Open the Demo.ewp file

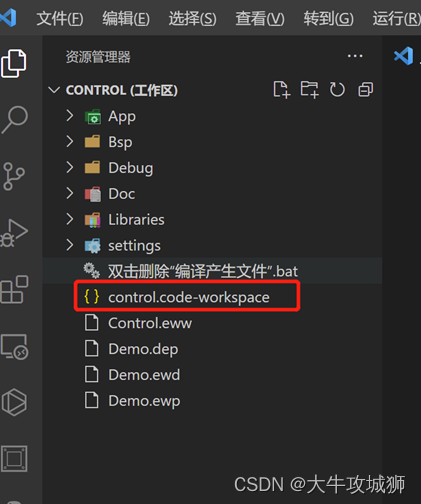(144, 401)
